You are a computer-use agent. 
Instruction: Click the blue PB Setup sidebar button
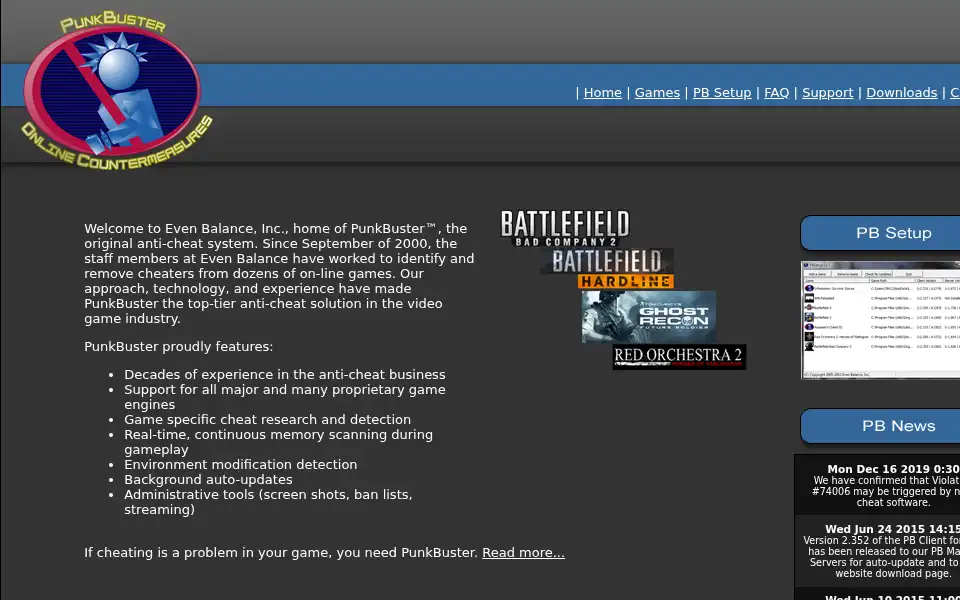(x=880, y=233)
